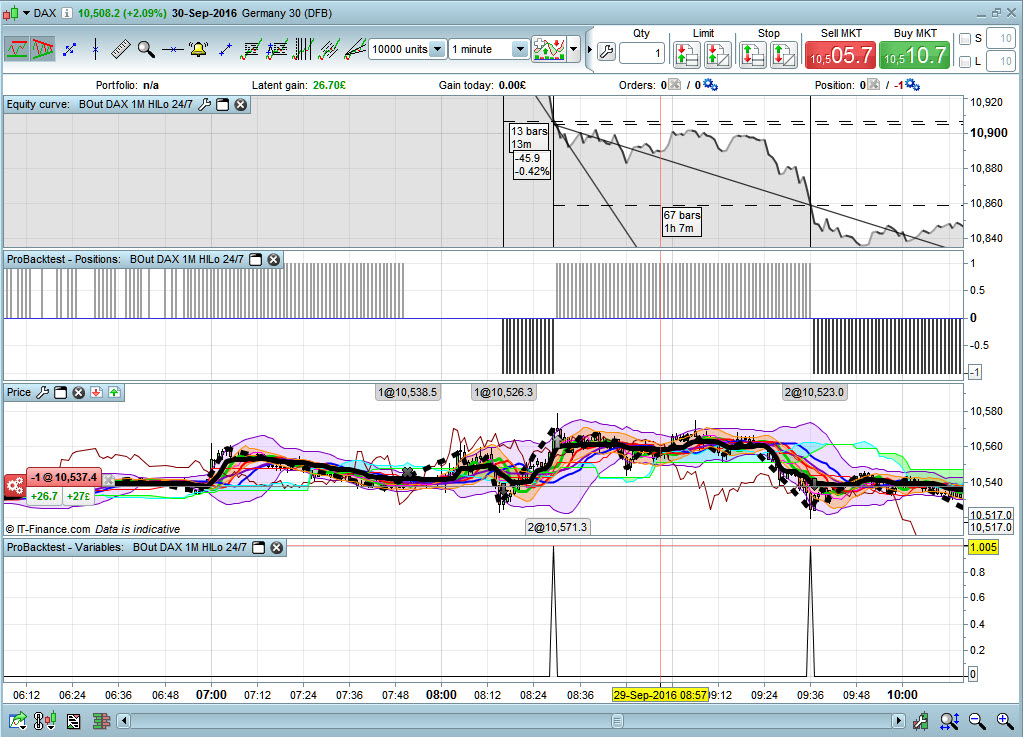1023x737 pixels.
Task: Open the add indicator chart button
Action: tap(549, 49)
